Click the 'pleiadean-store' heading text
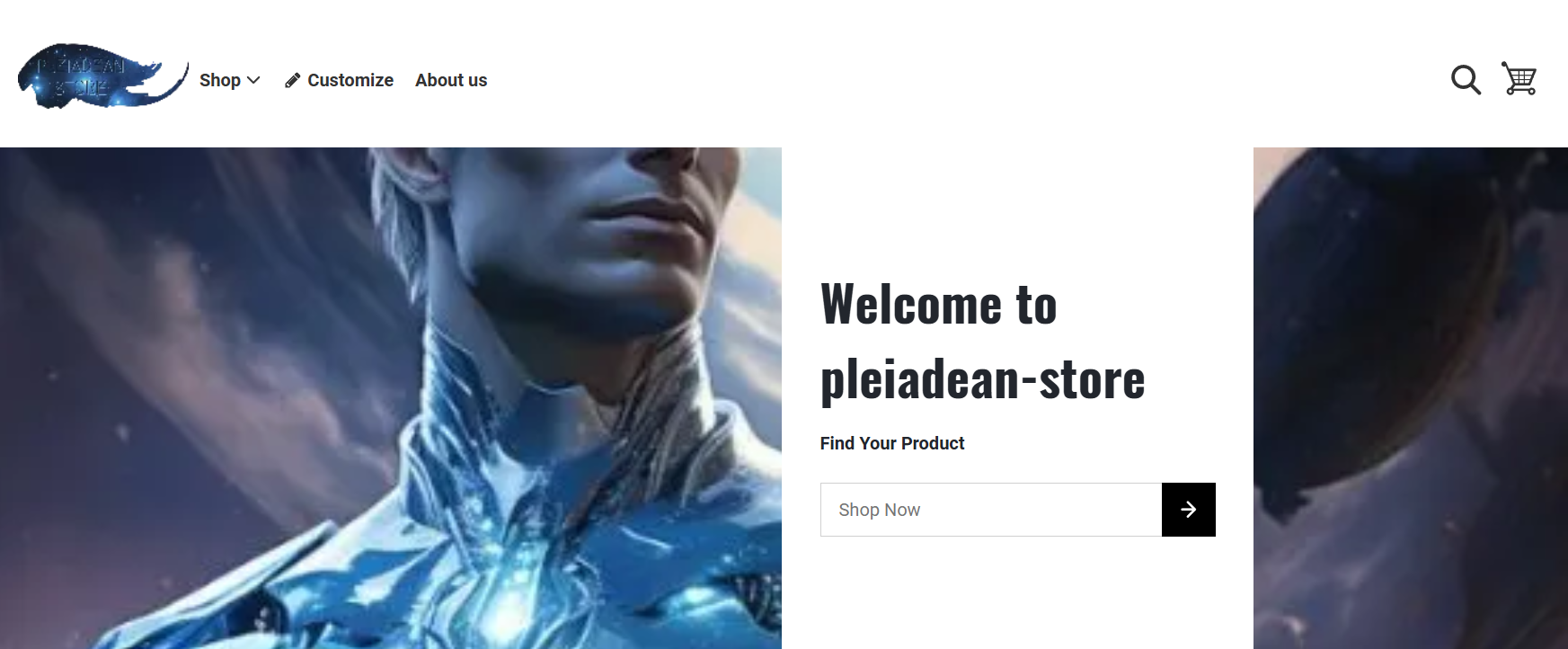Screen dimensions: 1568x649 pyautogui.click(x=983, y=379)
